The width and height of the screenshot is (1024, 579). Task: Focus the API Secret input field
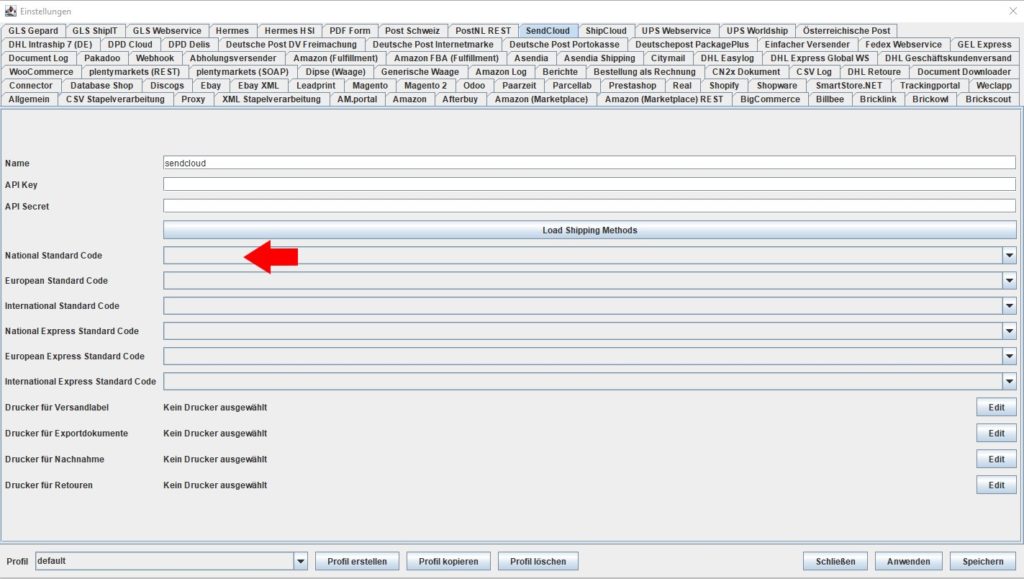coord(589,206)
